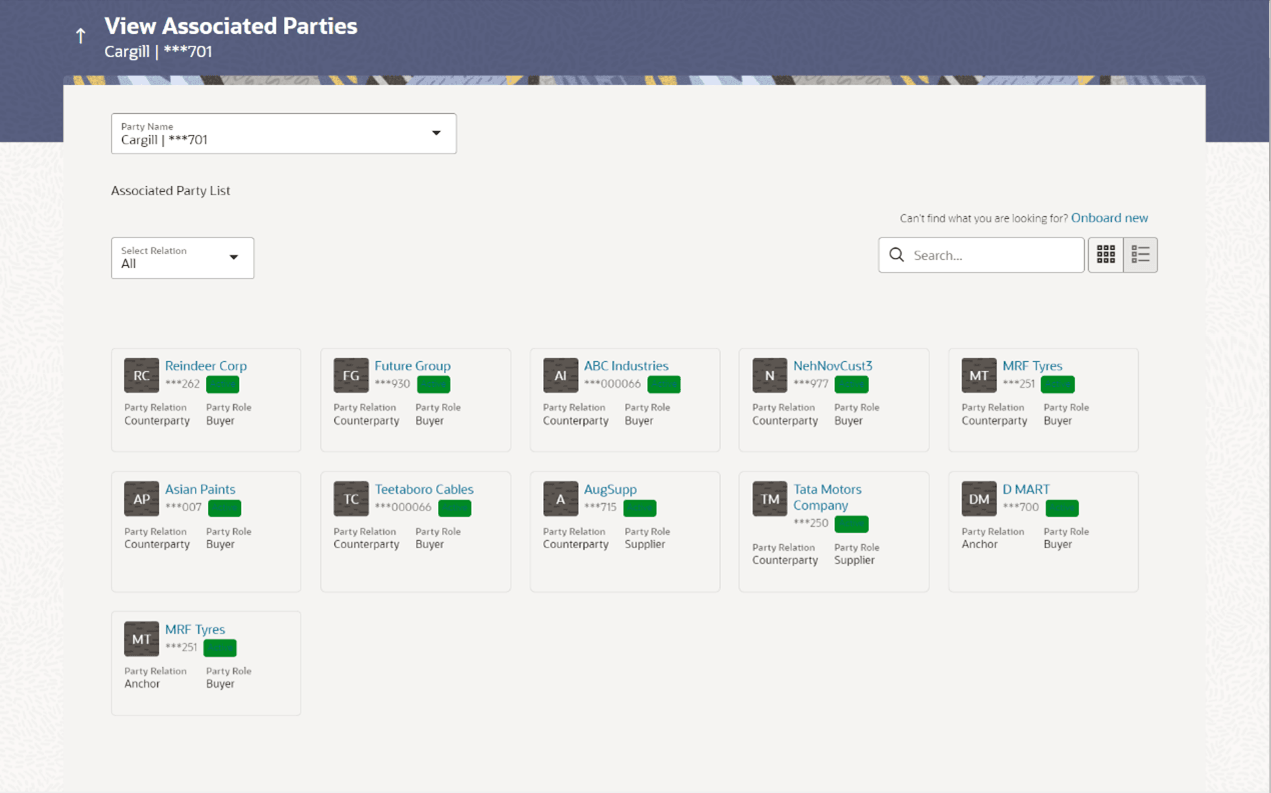Click green status badge on Future Group
1271x793 pixels.
[433, 384]
